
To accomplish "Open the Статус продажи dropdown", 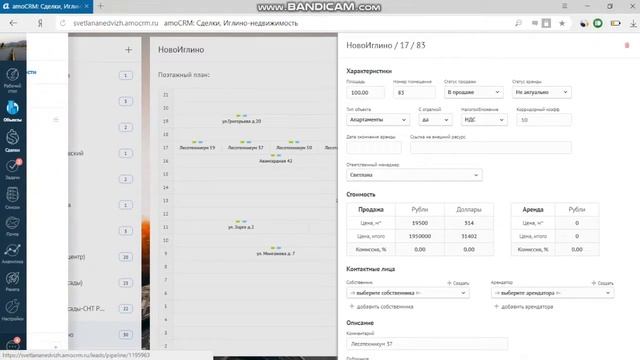I will pyautogui.click(x=473, y=92).
